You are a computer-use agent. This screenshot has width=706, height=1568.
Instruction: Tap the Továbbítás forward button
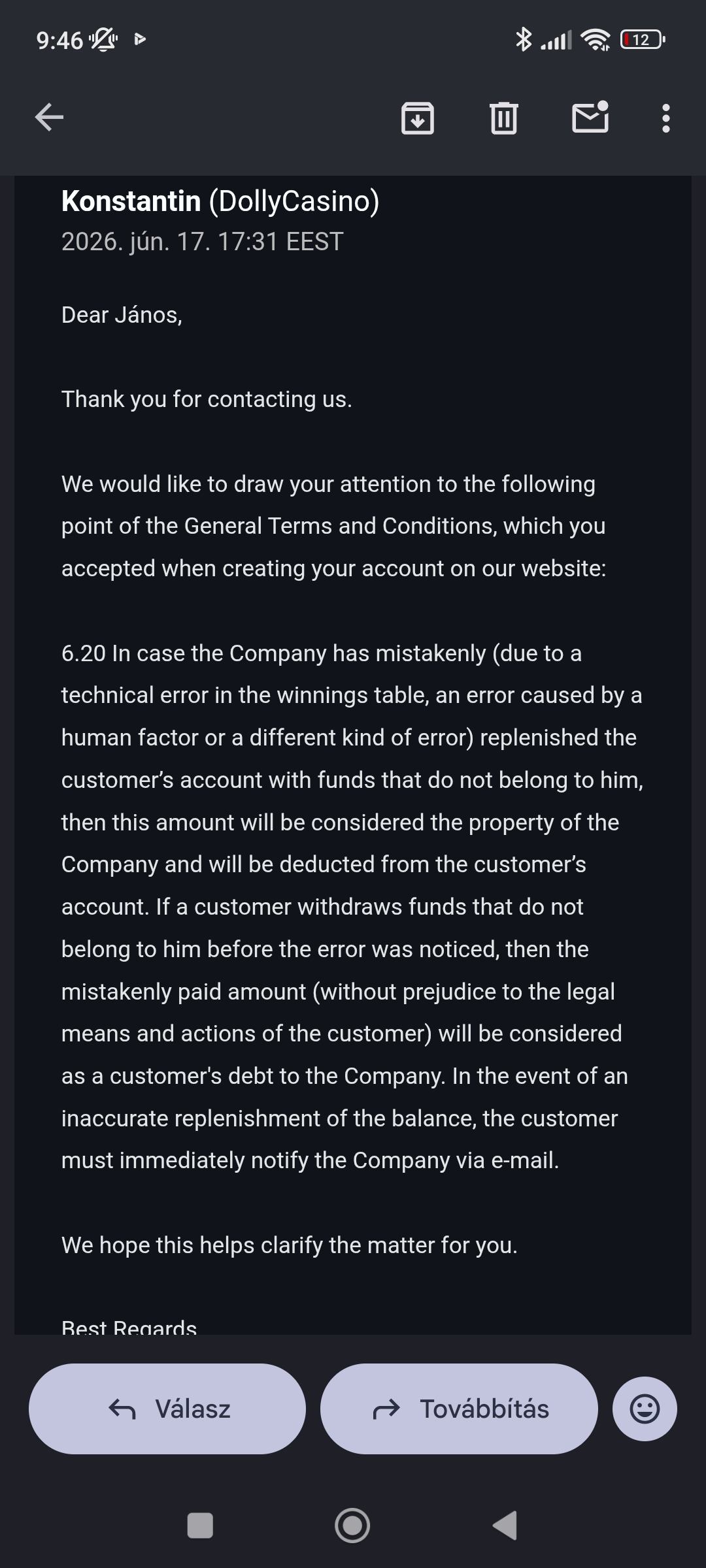point(459,1409)
